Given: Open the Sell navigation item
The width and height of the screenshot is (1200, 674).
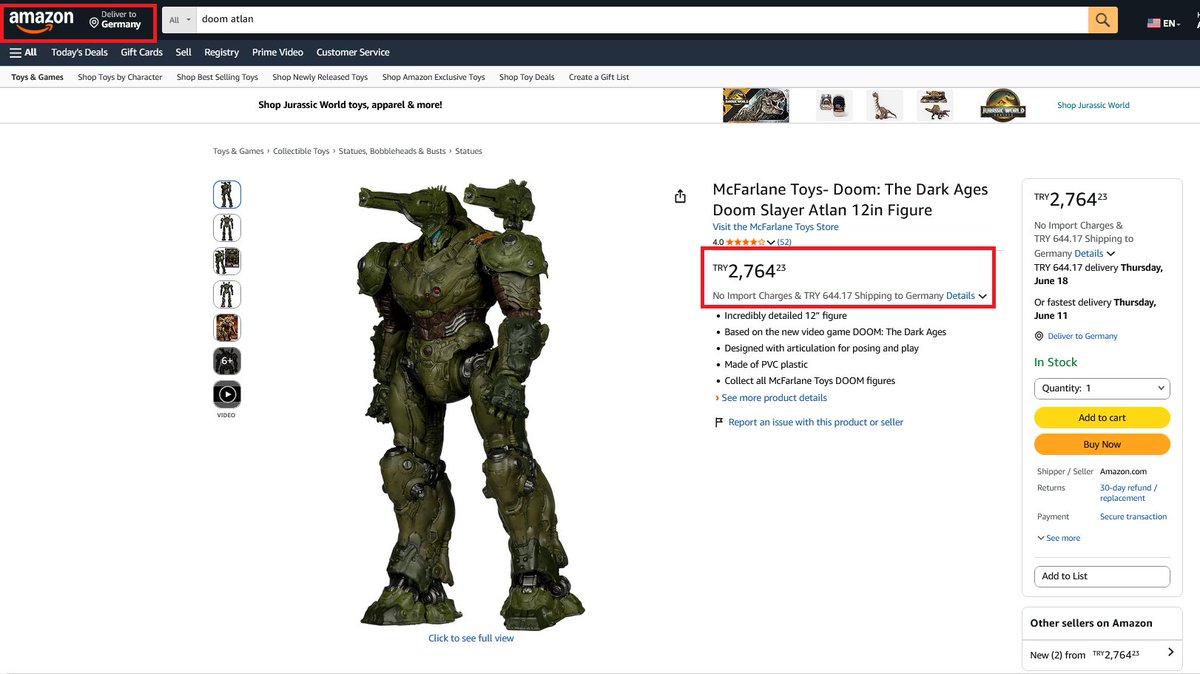Looking at the screenshot, I should (x=183, y=52).
